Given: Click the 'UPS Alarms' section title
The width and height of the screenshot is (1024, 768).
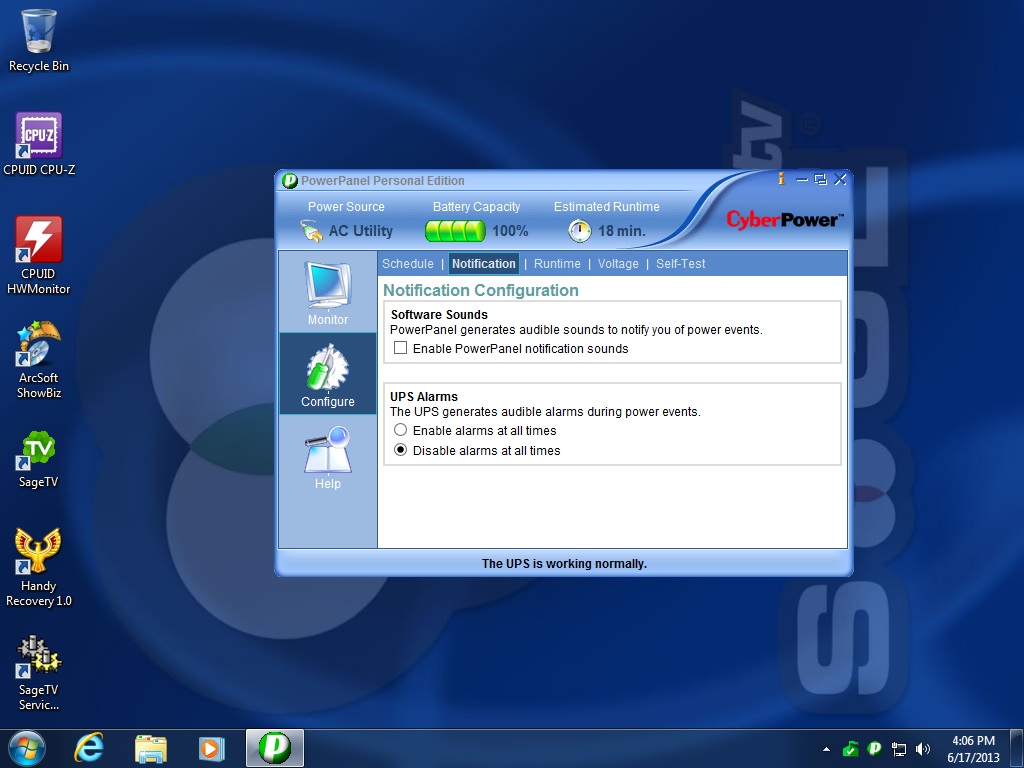Looking at the screenshot, I should coord(424,397).
